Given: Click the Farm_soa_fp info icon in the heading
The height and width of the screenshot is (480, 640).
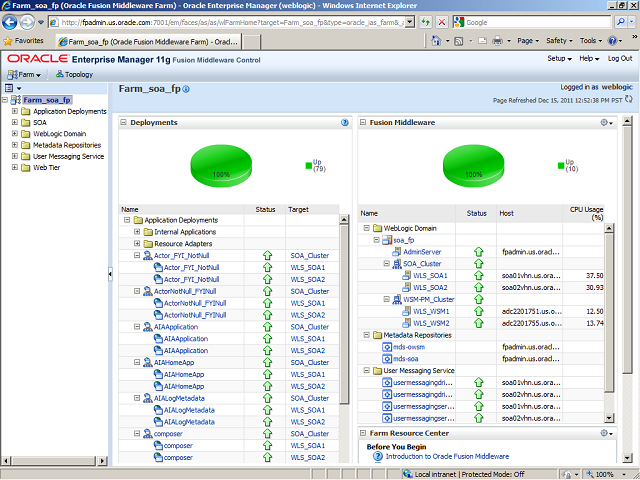Looking at the screenshot, I should 186,90.
